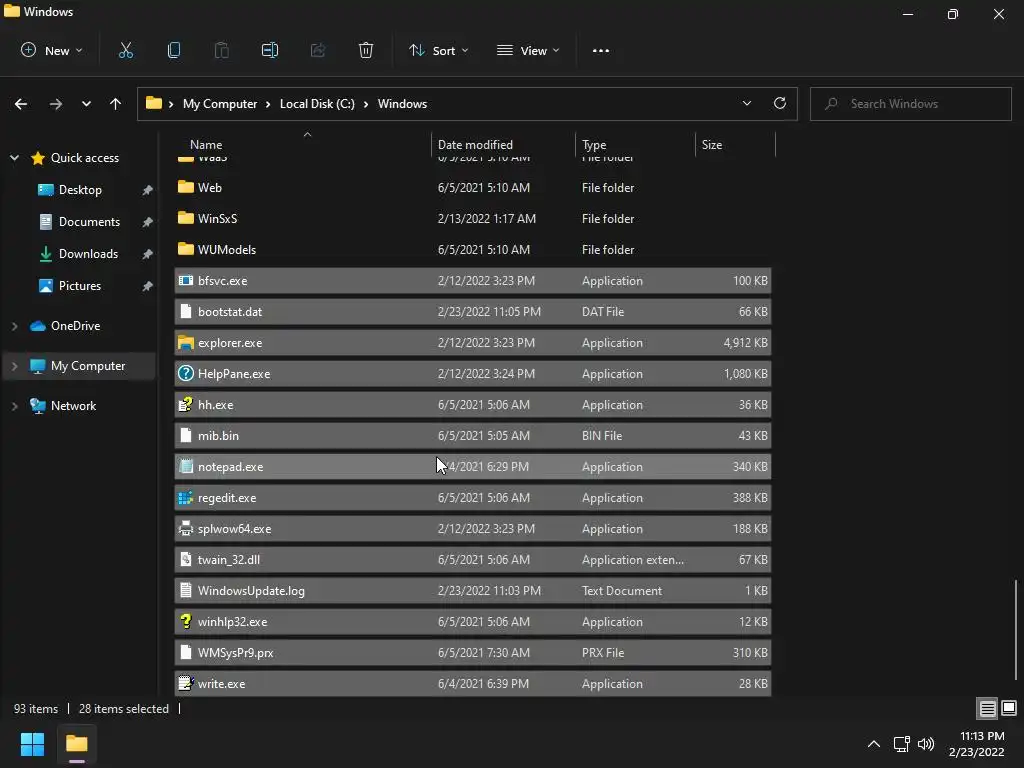Click Local Disk (C:) in breadcrumb
Image resolution: width=1024 pixels, height=768 pixels.
point(317,104)
